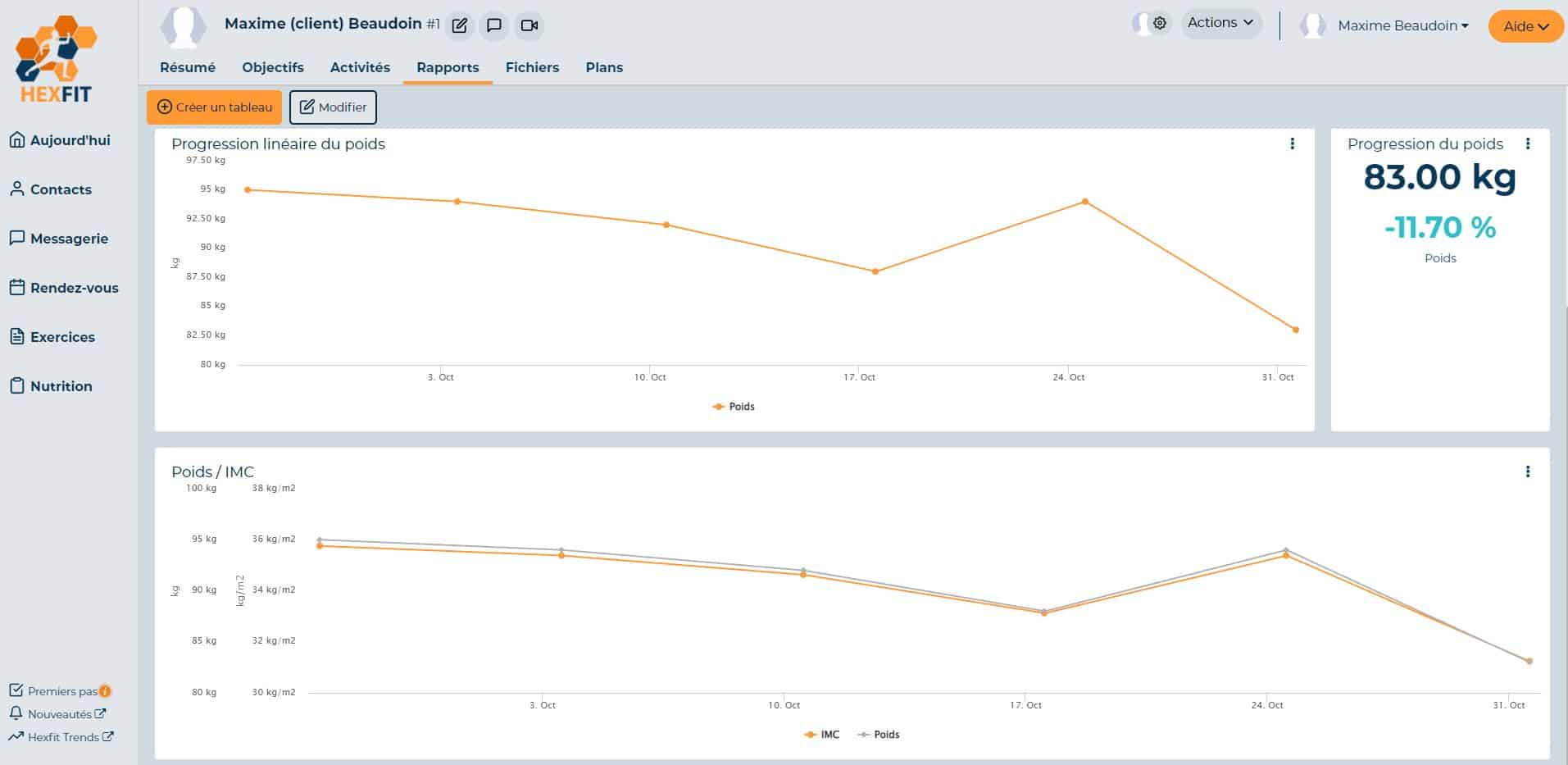
Task: Open Contacts in the sidebar
Action: [51, 189]
